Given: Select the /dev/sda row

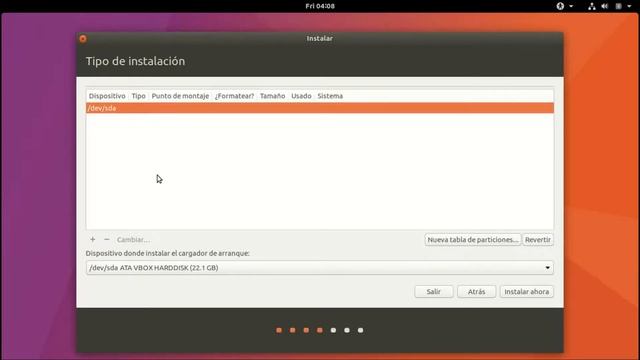Looking at the screenshot, I should click(320, 108).
